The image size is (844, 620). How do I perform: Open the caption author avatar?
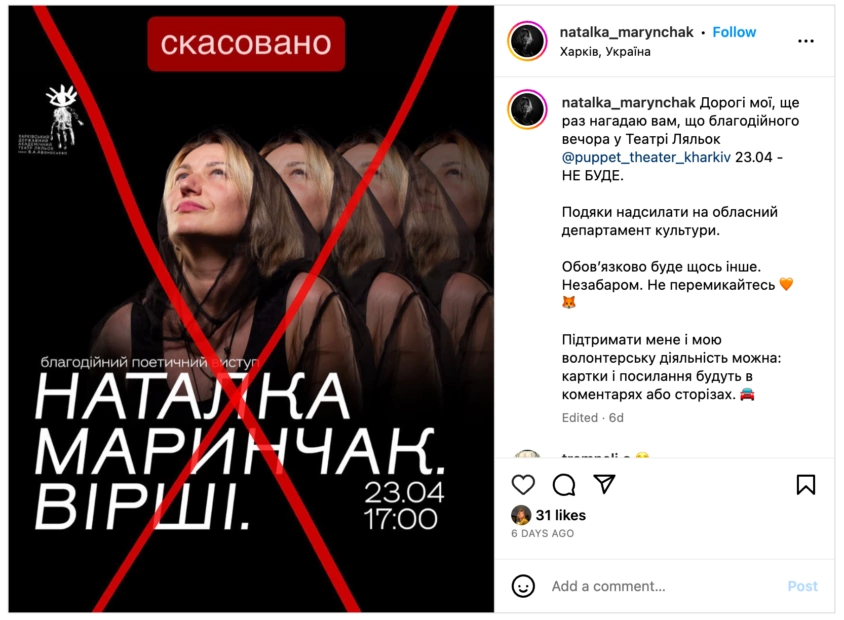tap(528, 110)
